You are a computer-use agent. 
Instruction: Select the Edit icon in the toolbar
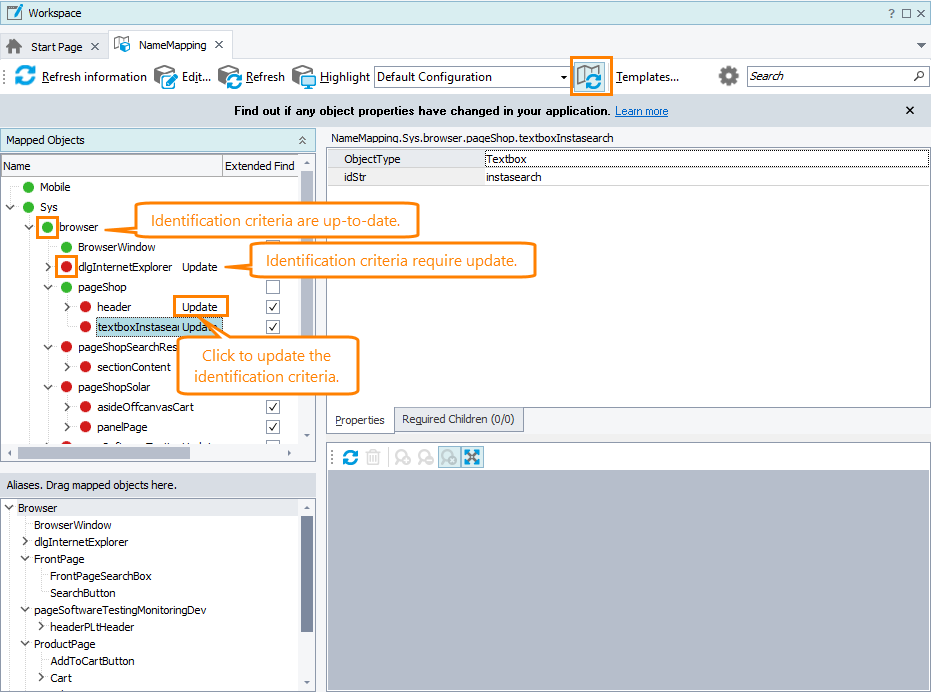167,76
